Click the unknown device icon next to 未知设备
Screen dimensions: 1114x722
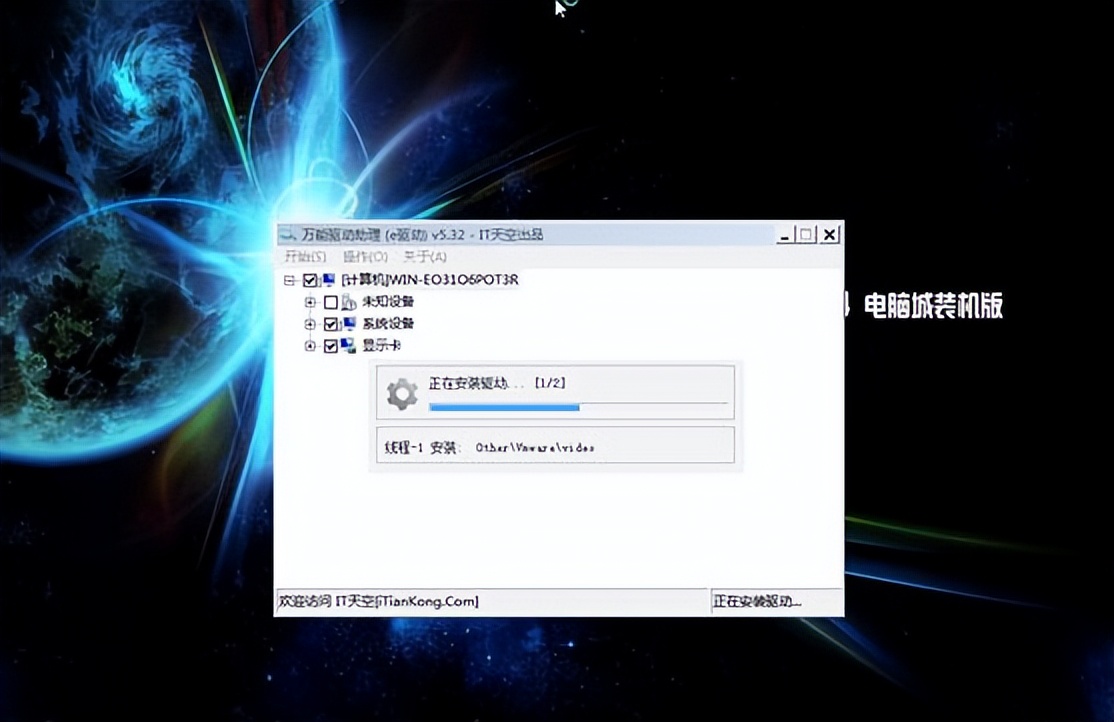(348, 302)
